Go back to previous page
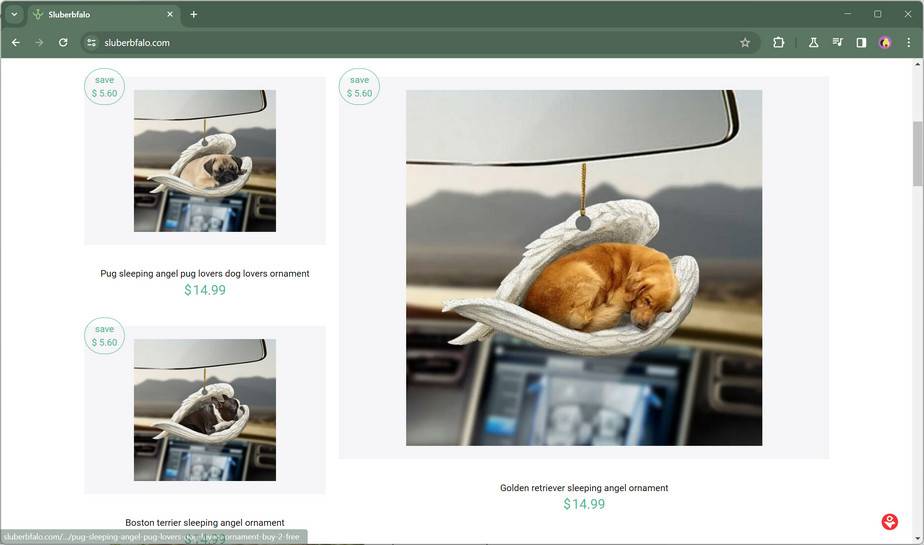The image size is (924, 545). [16, 42]
